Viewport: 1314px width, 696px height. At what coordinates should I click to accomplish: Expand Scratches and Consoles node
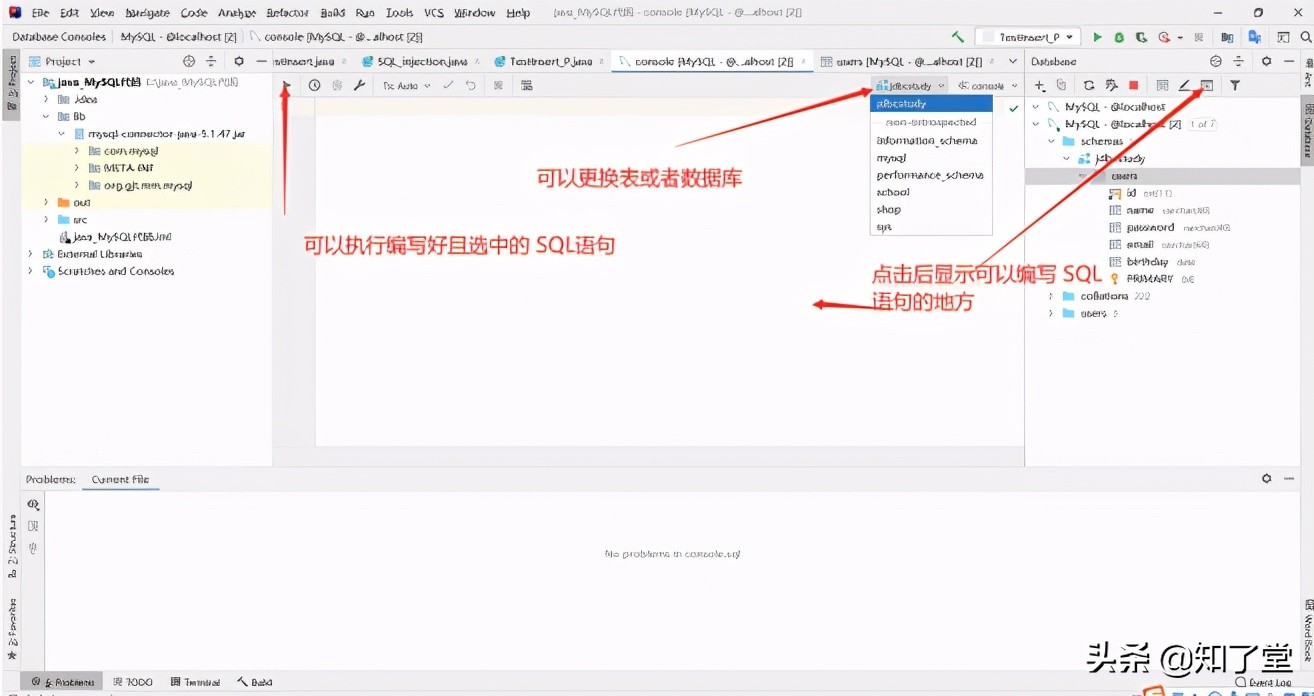tap(30, 271)
